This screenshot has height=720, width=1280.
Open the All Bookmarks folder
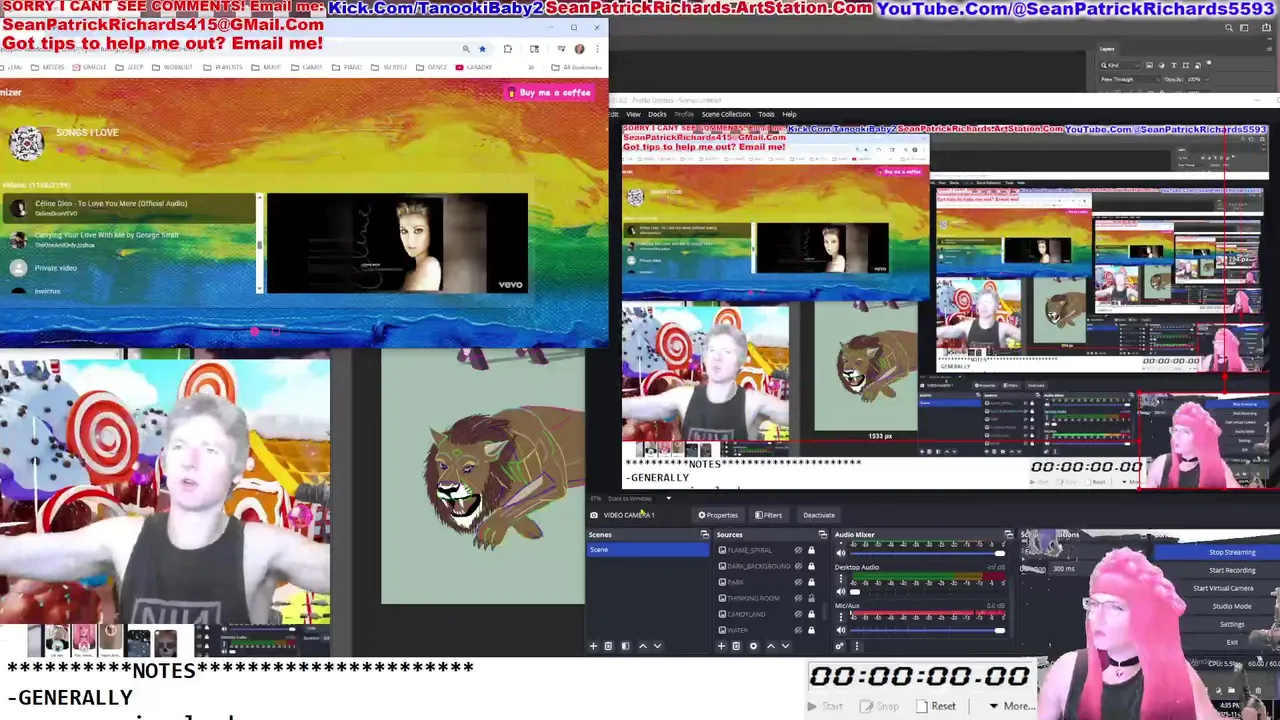point(576,67)
